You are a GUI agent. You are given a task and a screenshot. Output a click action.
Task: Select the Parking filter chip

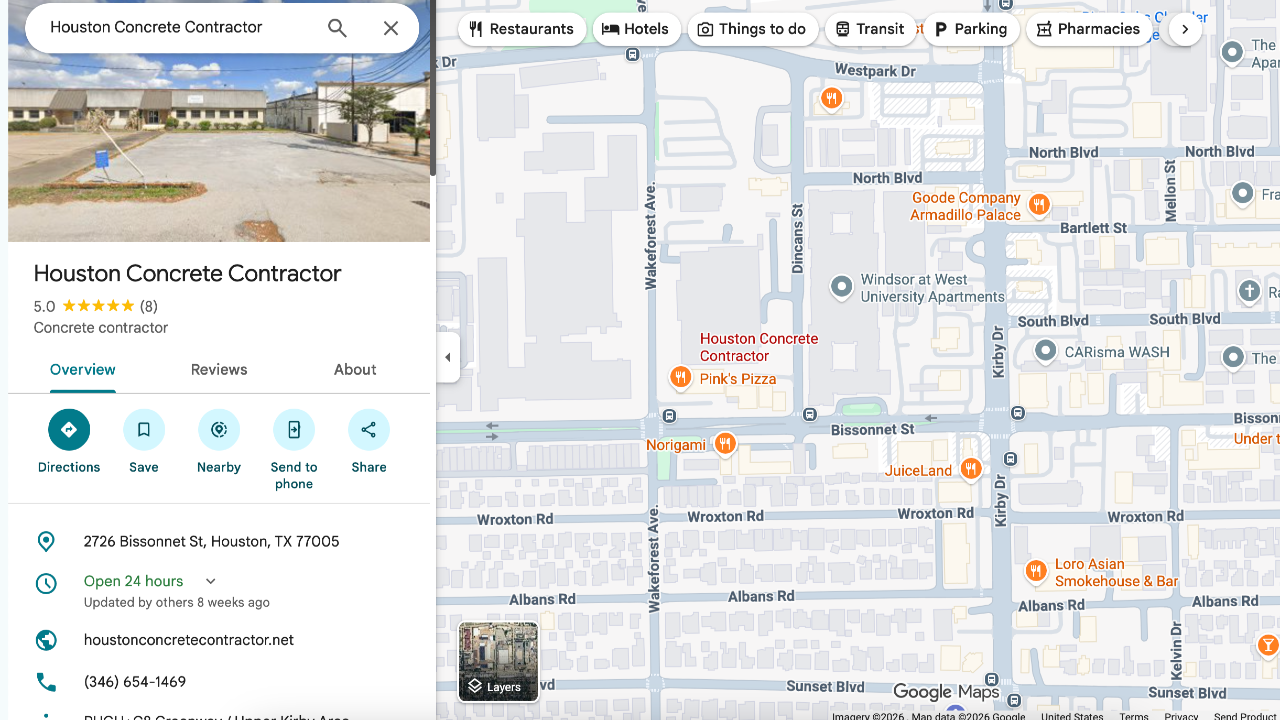click(x=971, y=29)
